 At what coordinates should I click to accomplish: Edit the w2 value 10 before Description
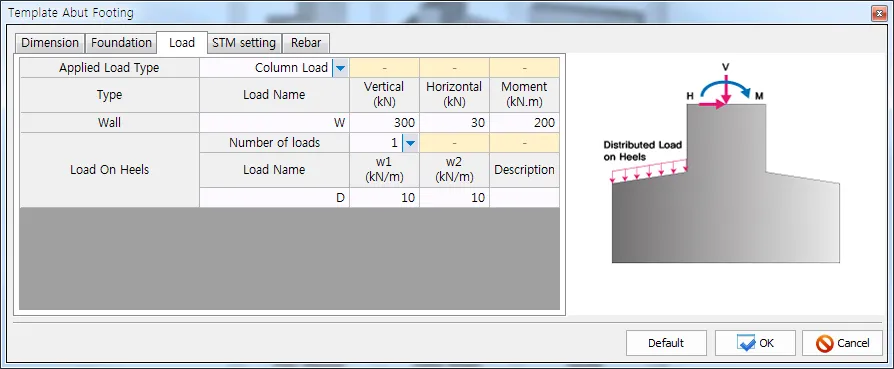coord(454,198)
